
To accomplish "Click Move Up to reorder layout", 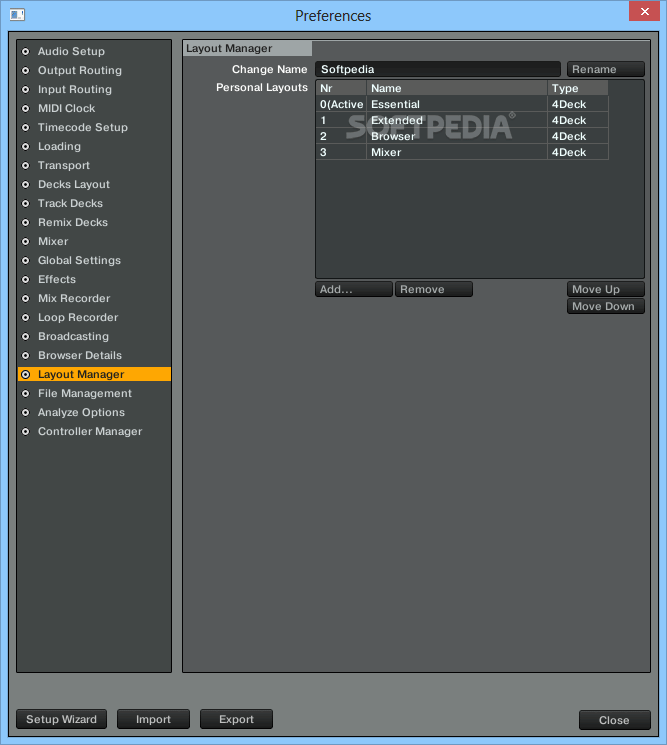I will click(606, 289).
